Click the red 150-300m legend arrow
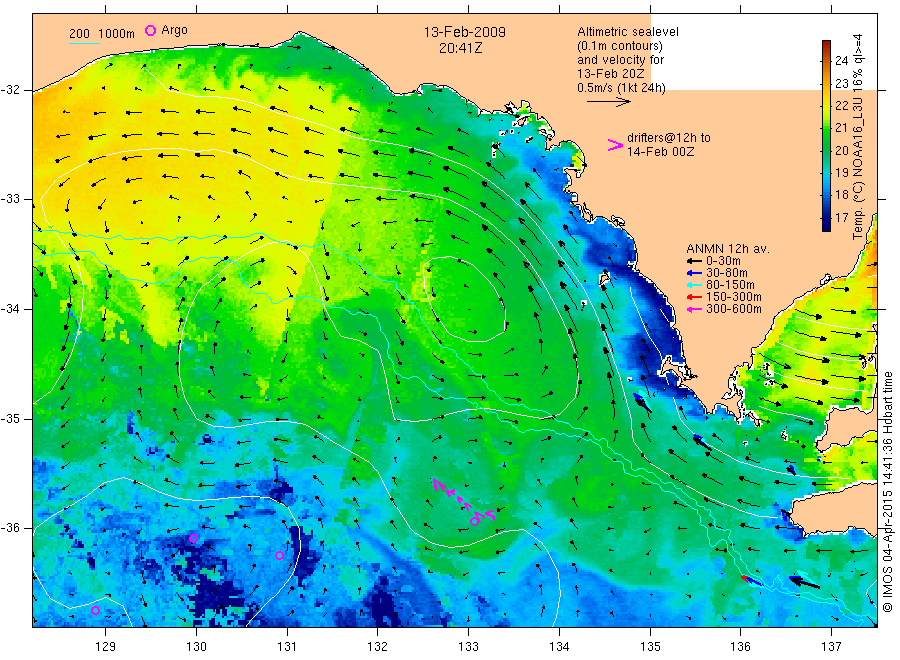900x660 pixels. point(695,297)
